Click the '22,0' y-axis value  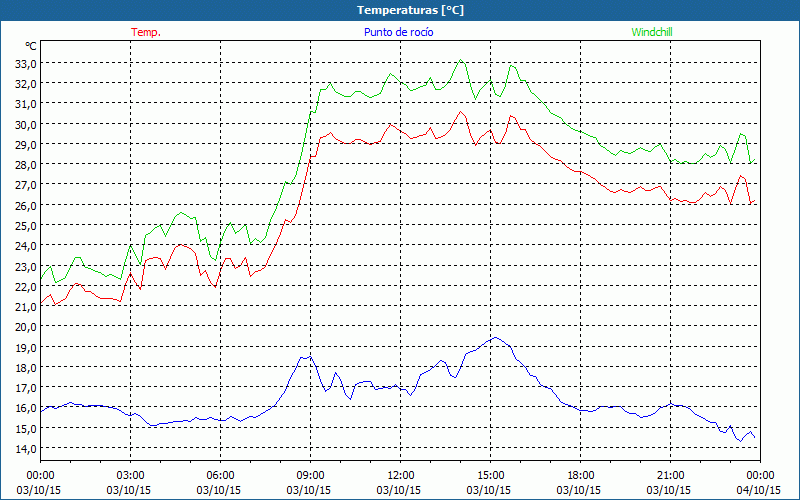click(26, 287)
